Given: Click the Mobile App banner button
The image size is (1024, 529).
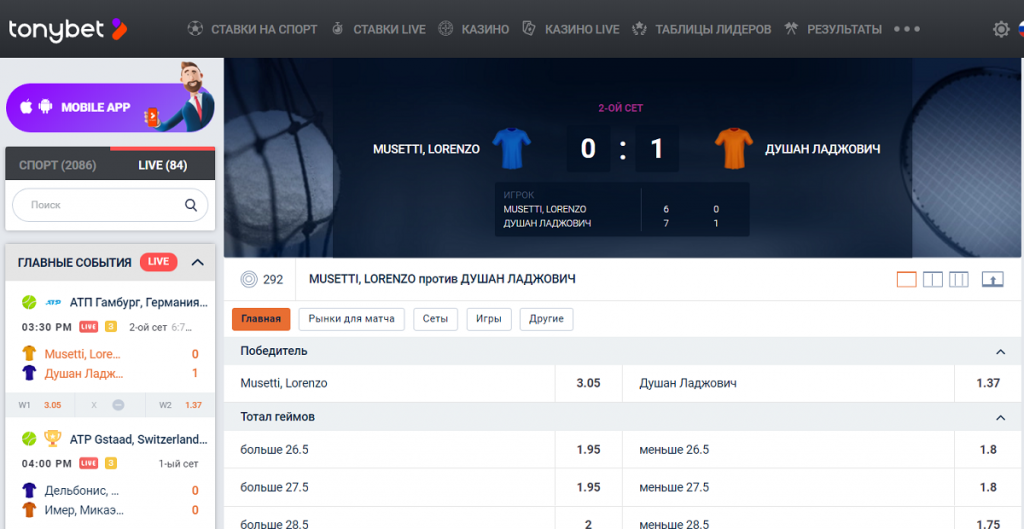Looking at the screenshot, I should pos(110,107).
